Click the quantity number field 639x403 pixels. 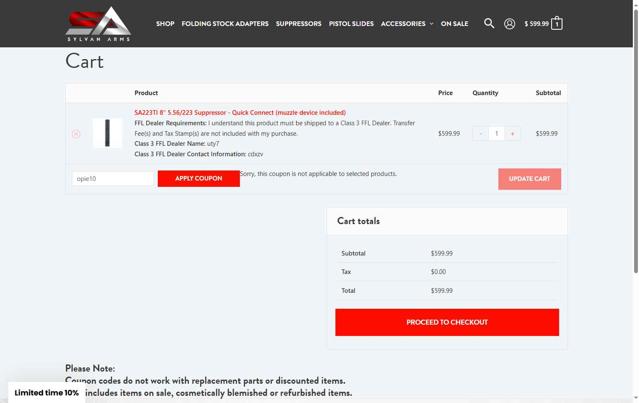pyautogui.click(x=496, y=134)
